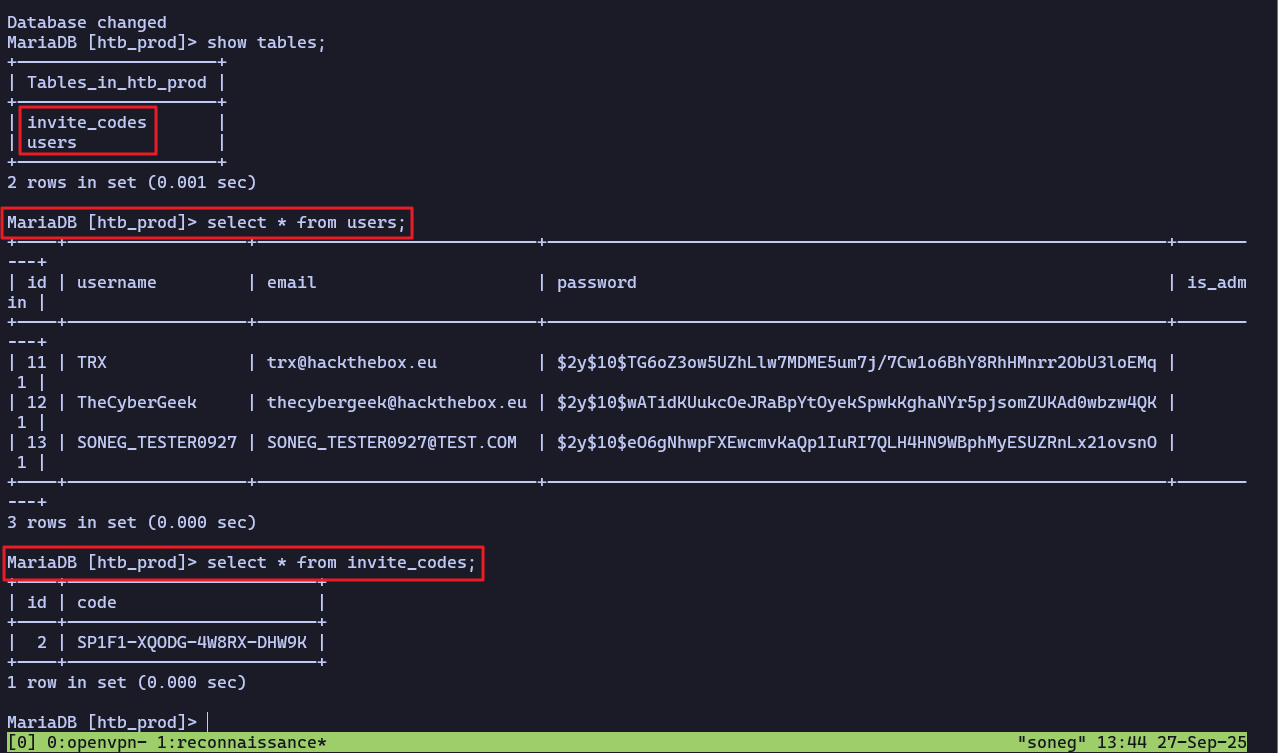Click the "select * from invite_codes;" command

coord(341,562)
